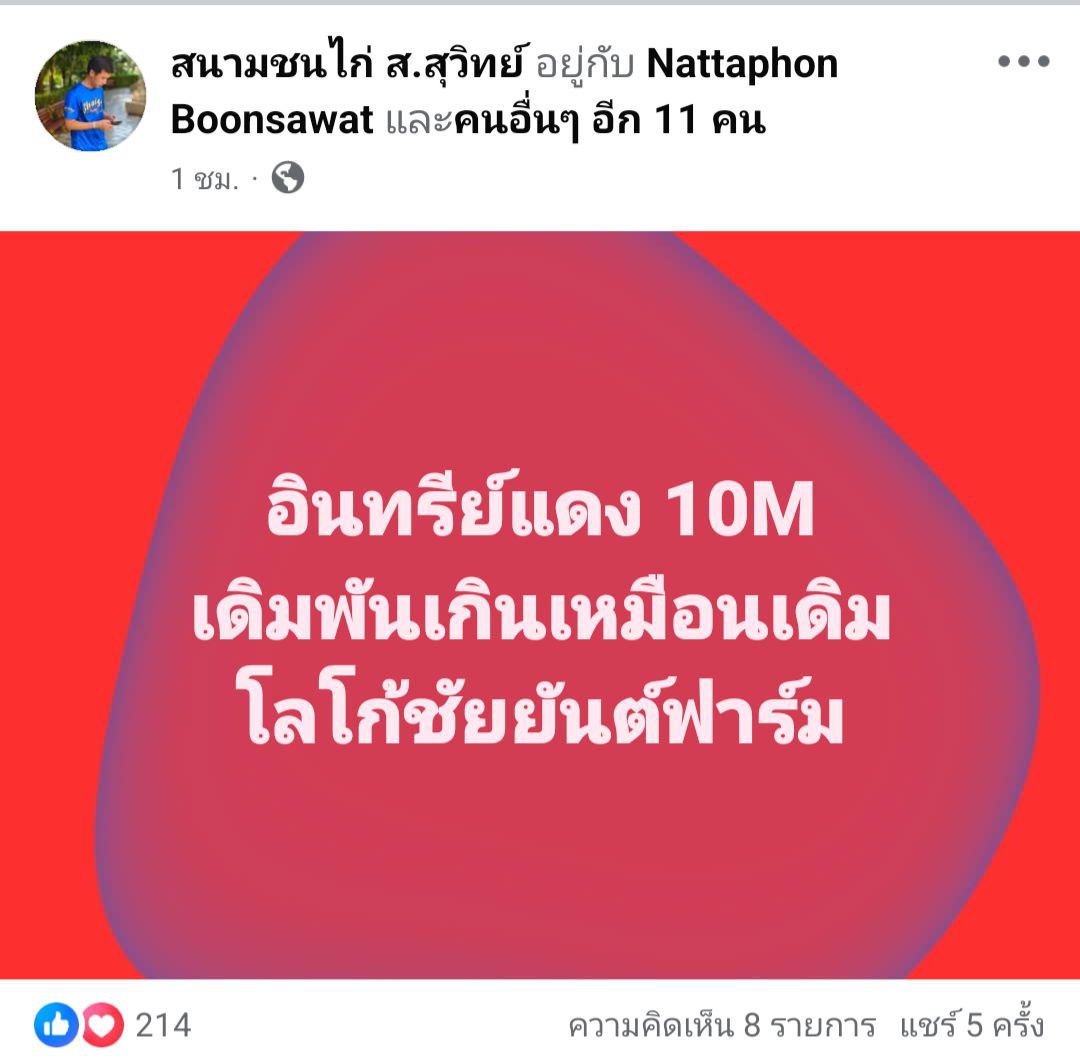This screenshot has width=1080, height=1064.
Task: Click the 1 ชม. timestamp
Action: click(205, 178)
